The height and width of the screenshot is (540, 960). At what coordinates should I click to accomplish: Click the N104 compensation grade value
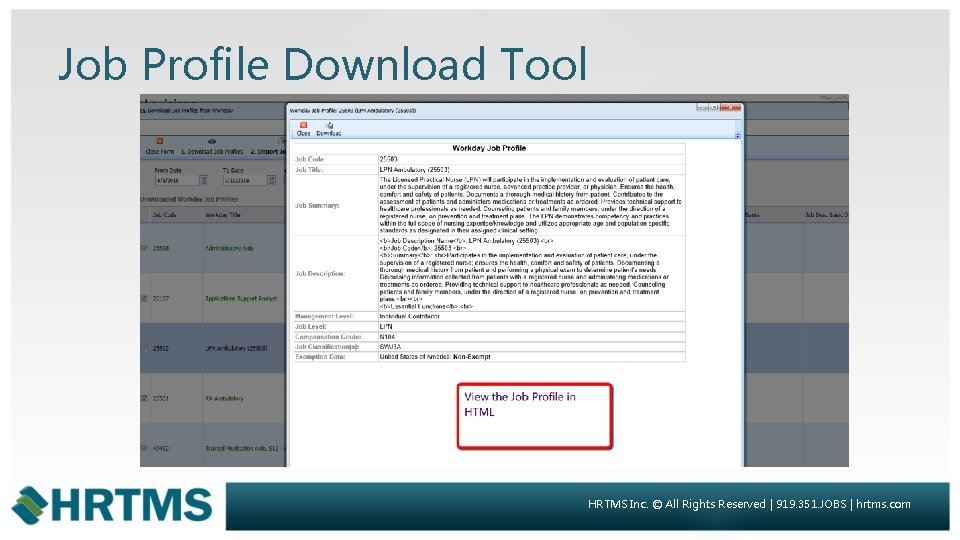coord(387,337)
